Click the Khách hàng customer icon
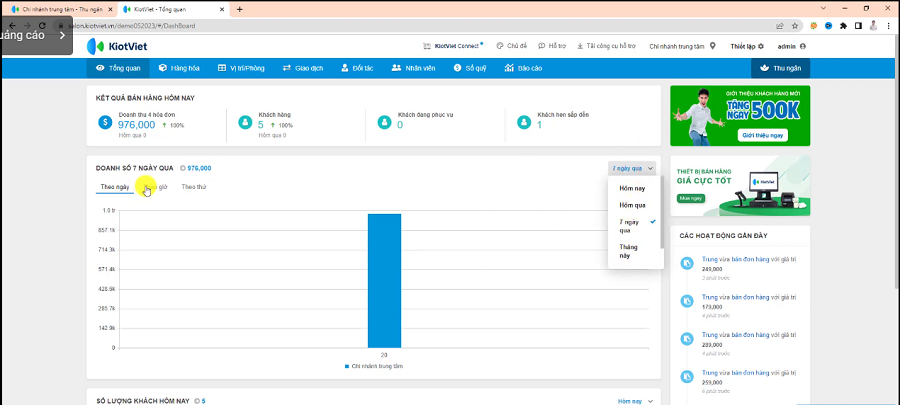 pos(245,122)
